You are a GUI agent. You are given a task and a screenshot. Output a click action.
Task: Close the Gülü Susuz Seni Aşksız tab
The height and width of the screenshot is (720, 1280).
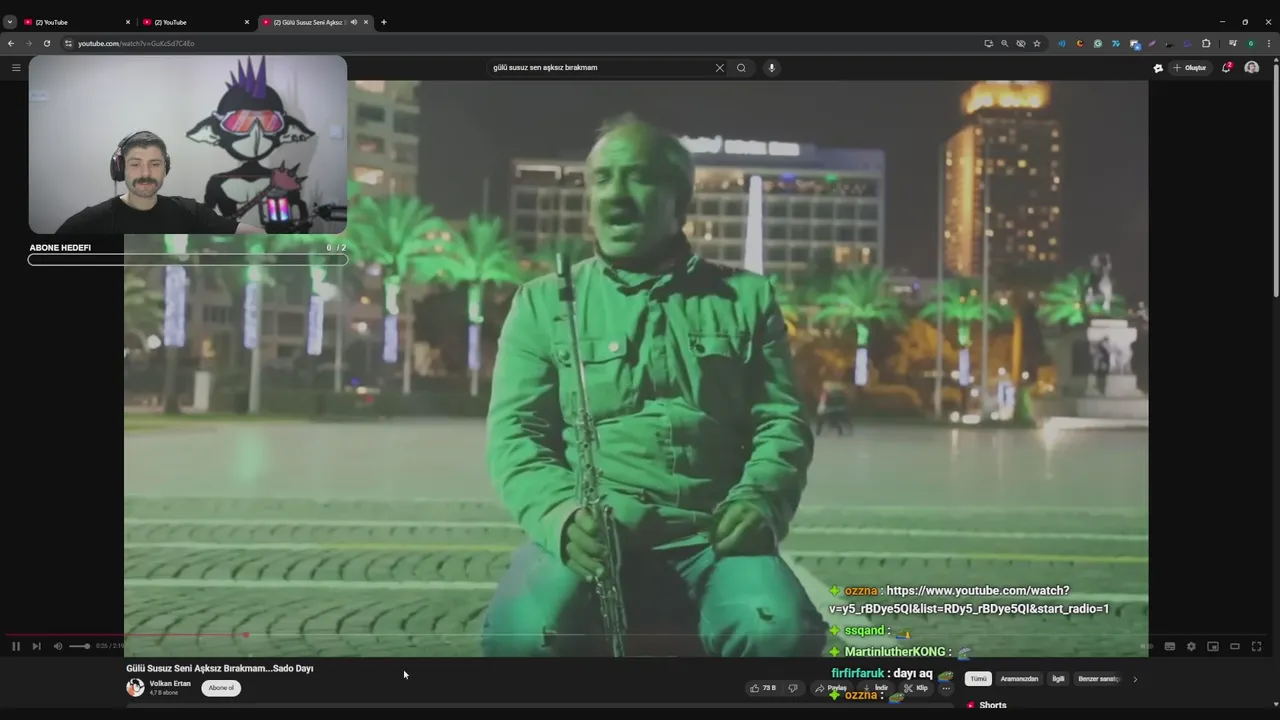tap(366, 22)
